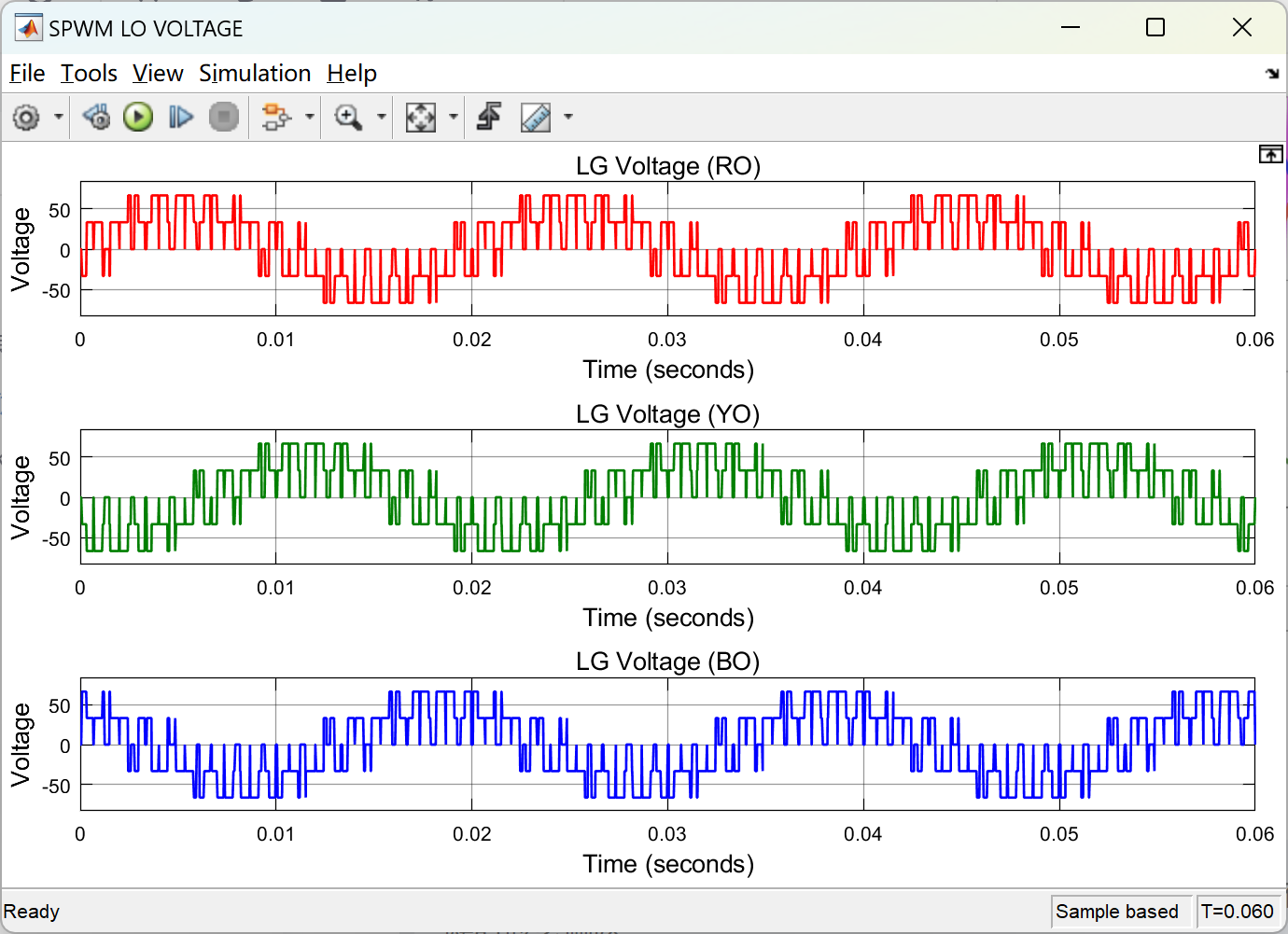Expand the zoom tool options arrow
The height and width of the screenshot is (934, 1288).
coord(381,118)
